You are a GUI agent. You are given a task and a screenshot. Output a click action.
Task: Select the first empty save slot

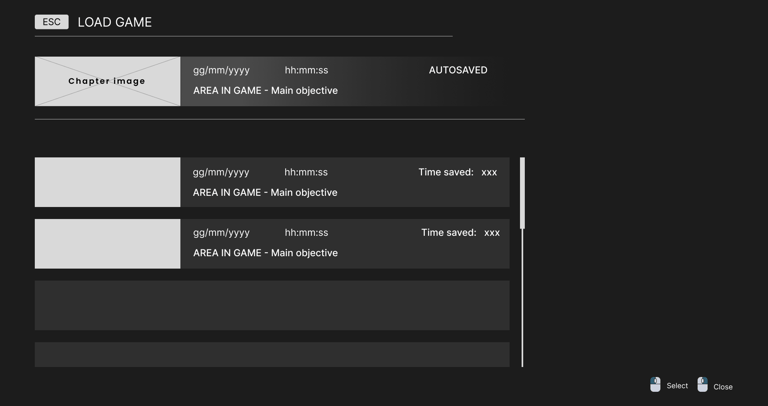[272, 305]
